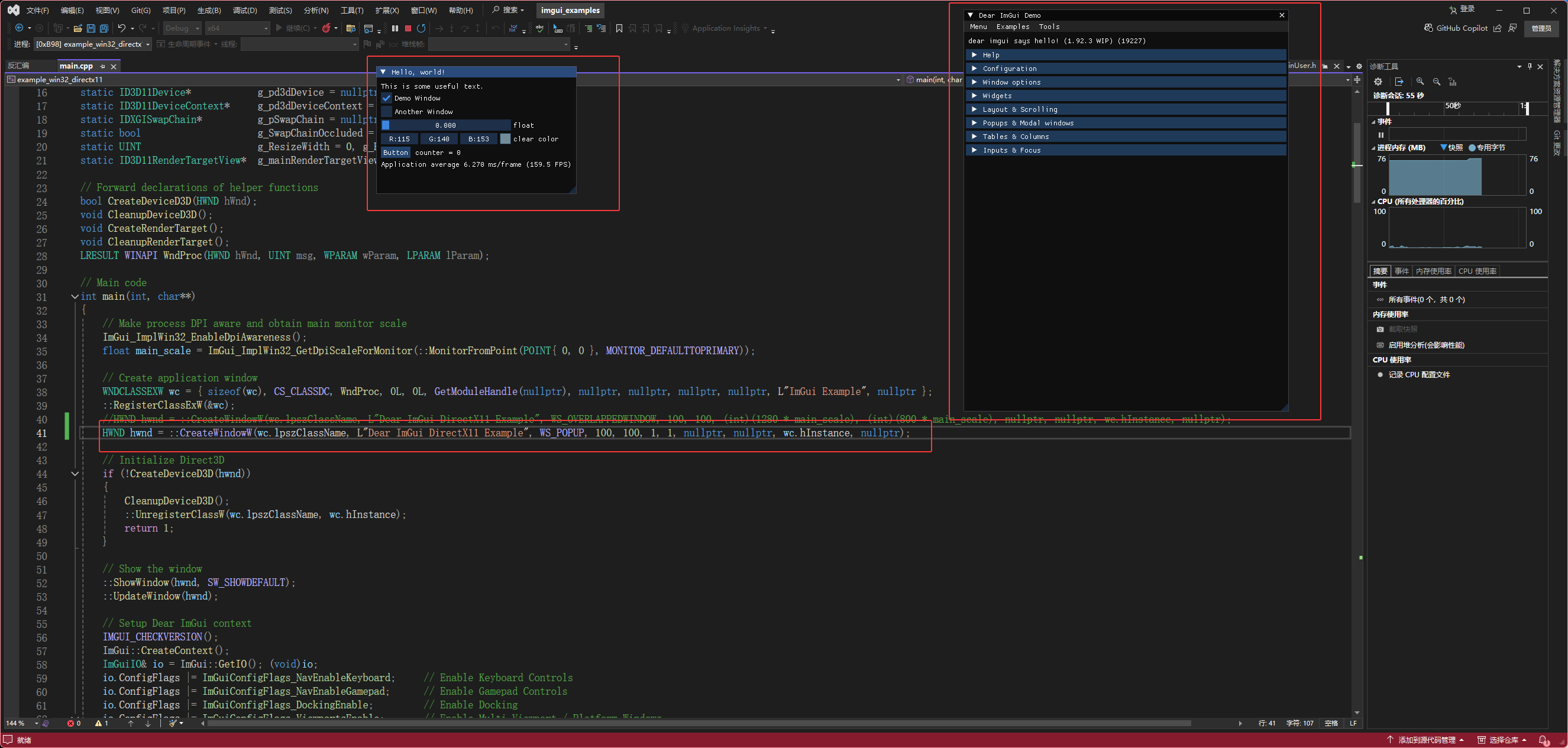This screenshot has width=1568, height=748.
Task: Open Tools menu in ImGui Demo
Action: click(1049, 27)
